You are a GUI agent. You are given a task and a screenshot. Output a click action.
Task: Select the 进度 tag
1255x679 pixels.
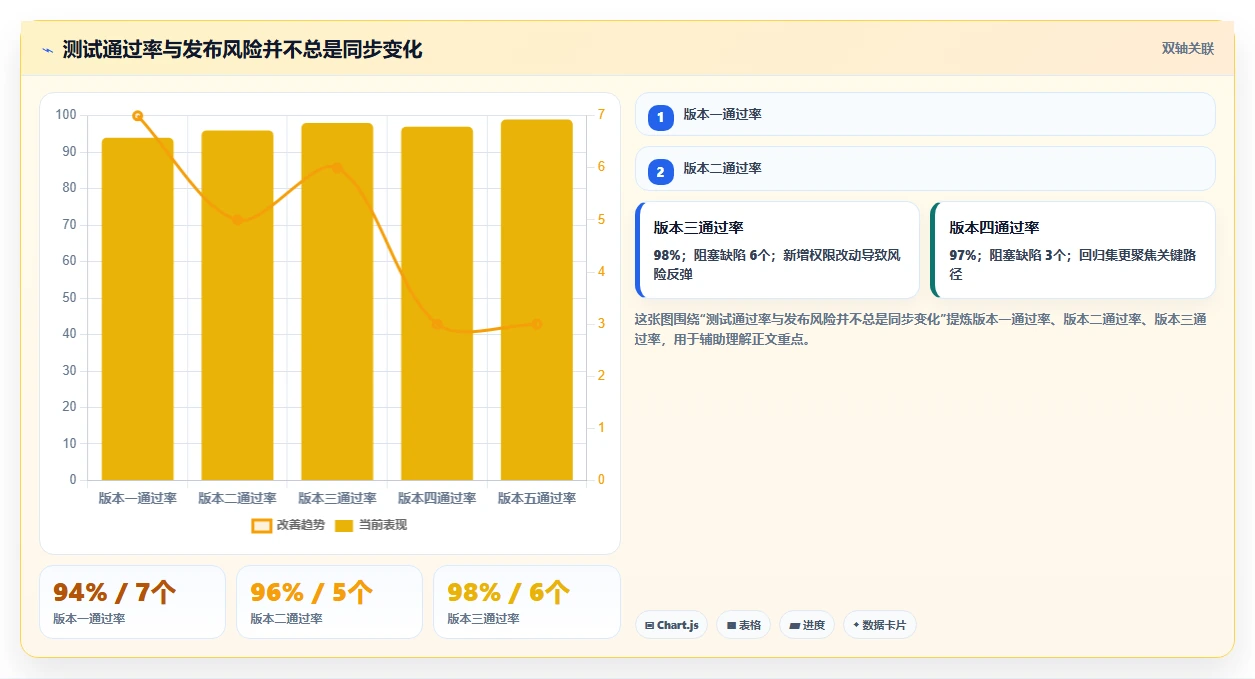tap(807, 625)
